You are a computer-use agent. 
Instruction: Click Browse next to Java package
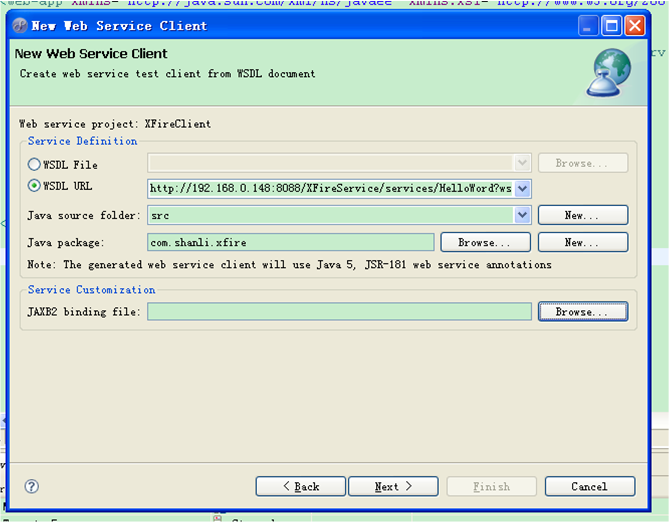[486, 242]
